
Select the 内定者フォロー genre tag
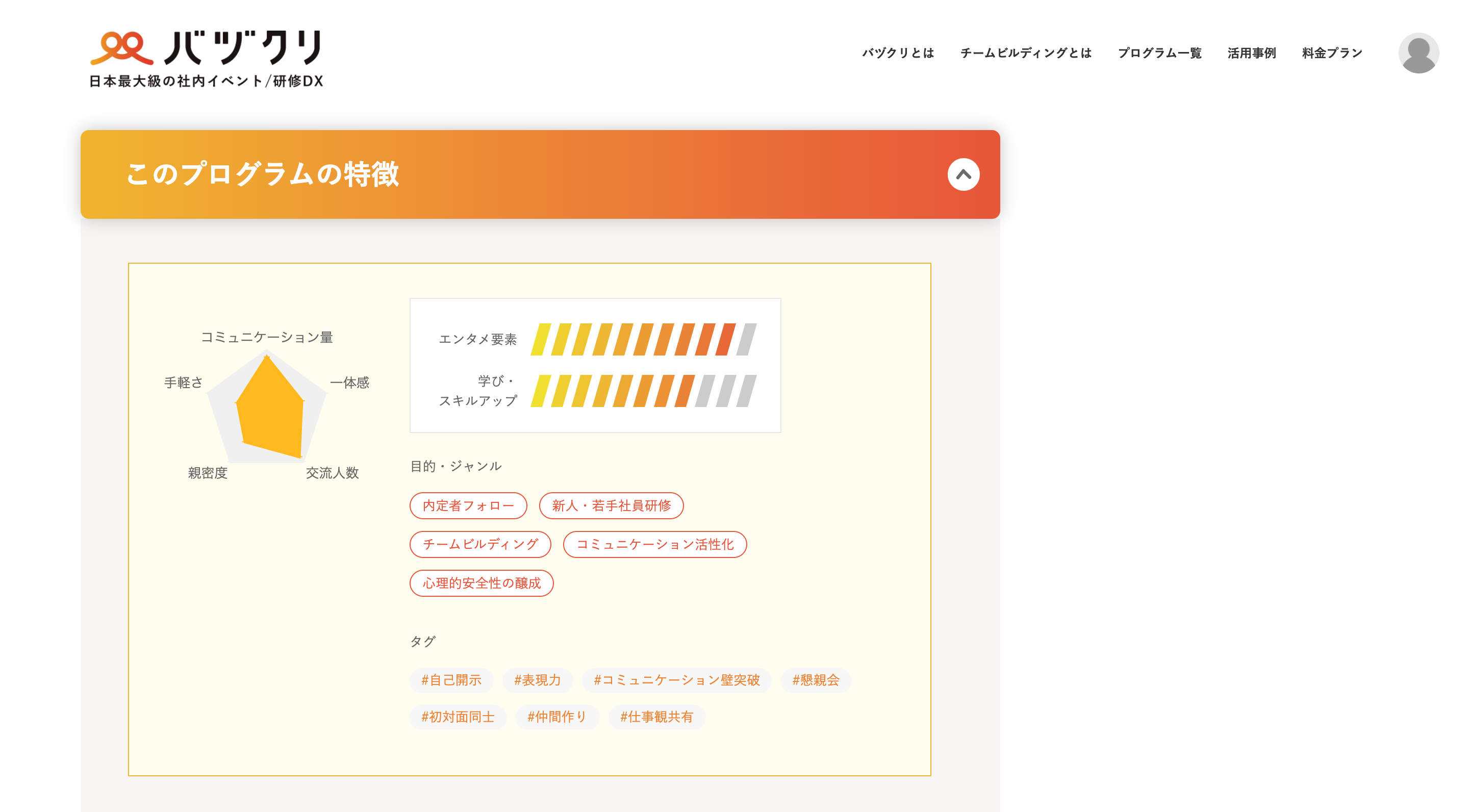tap(468, 506)
